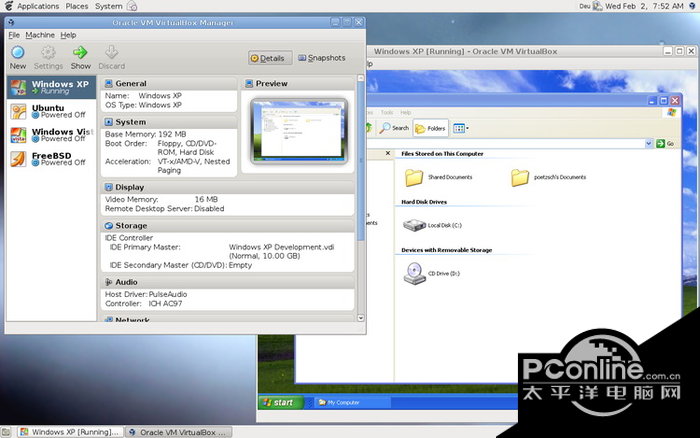
Task: Click the clock showing Wed Feb 2
Action: (644, 6)
